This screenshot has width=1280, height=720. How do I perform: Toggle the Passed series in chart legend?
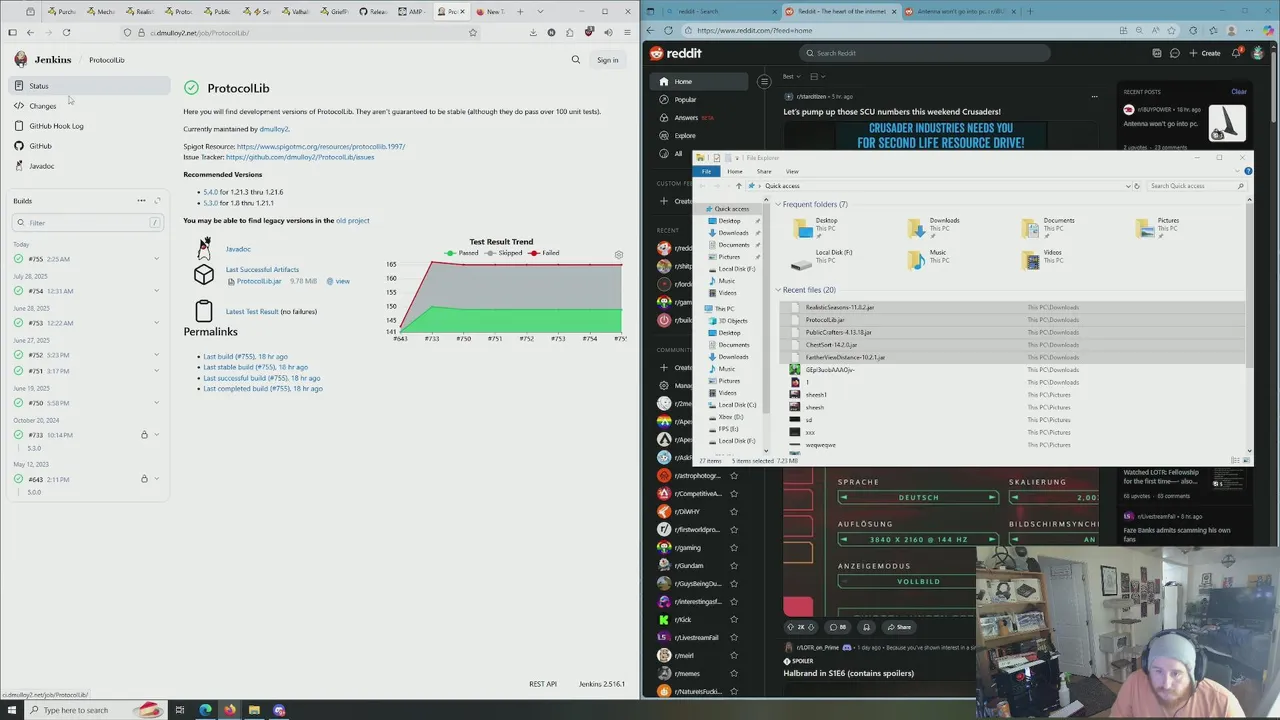pos(461,253)
